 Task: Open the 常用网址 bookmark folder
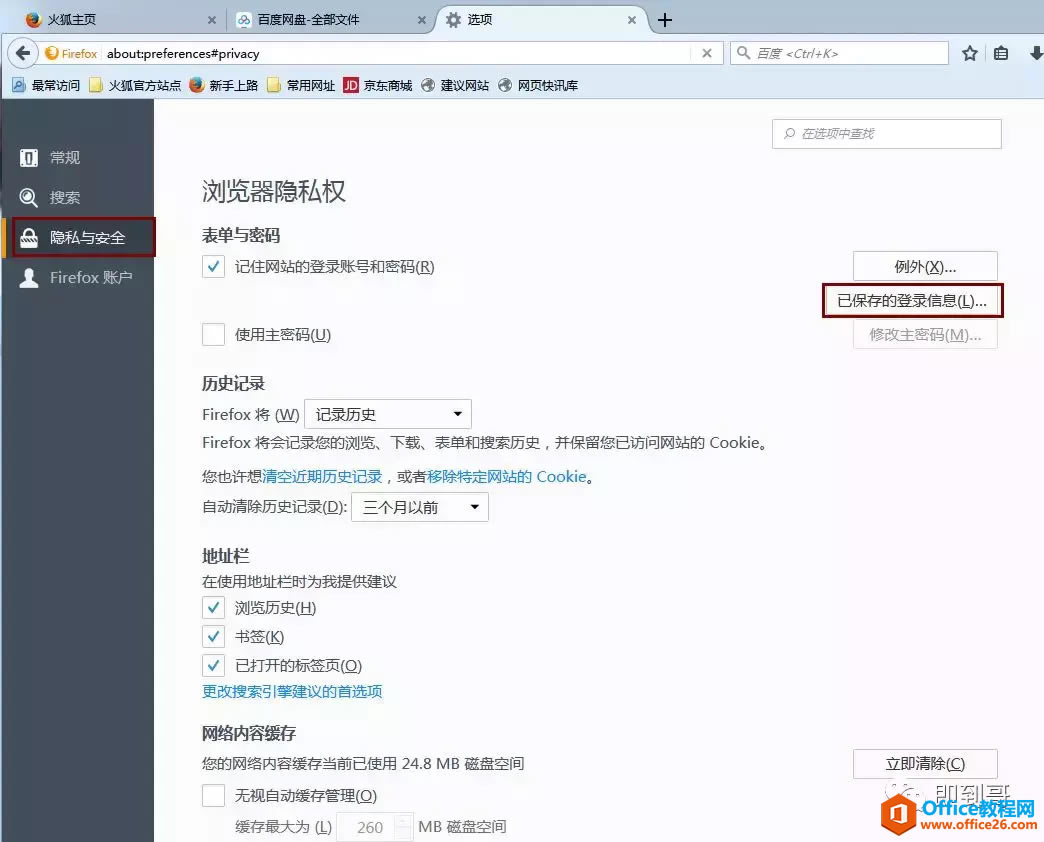(x=301, y=85)
